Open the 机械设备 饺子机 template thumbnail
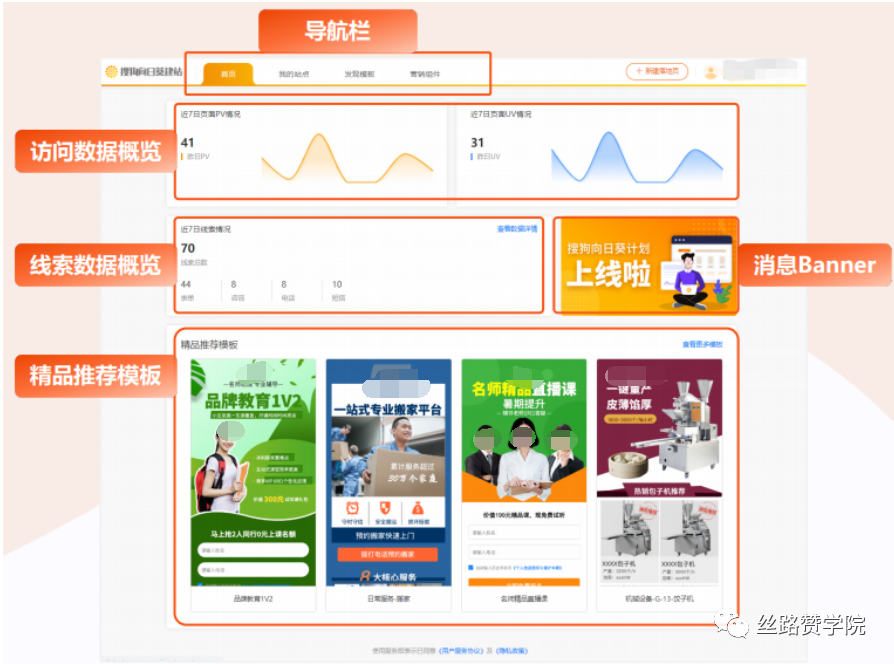This screenshot has width=894, height=664. coord(660,472)
